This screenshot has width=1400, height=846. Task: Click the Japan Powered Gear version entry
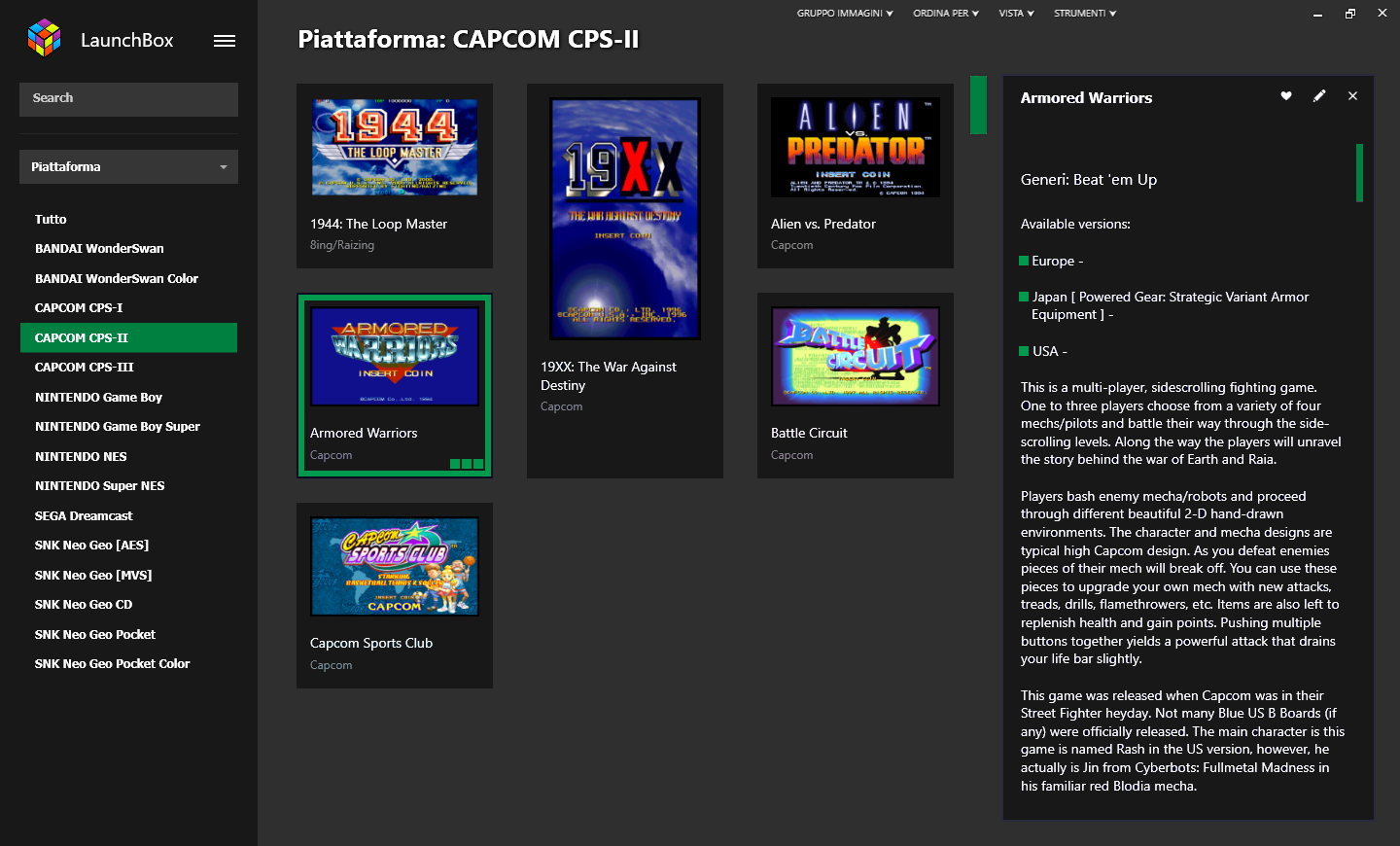pos(1164,306)
